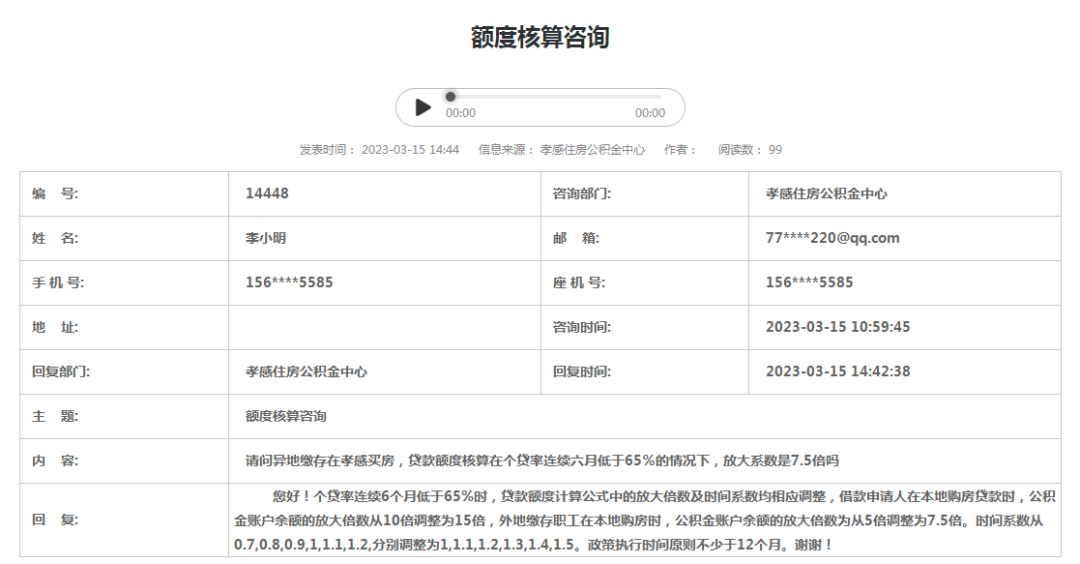This screenshot has height=564, width=1080.
Task: Click the name value 李小明
Action: [266, 238]
